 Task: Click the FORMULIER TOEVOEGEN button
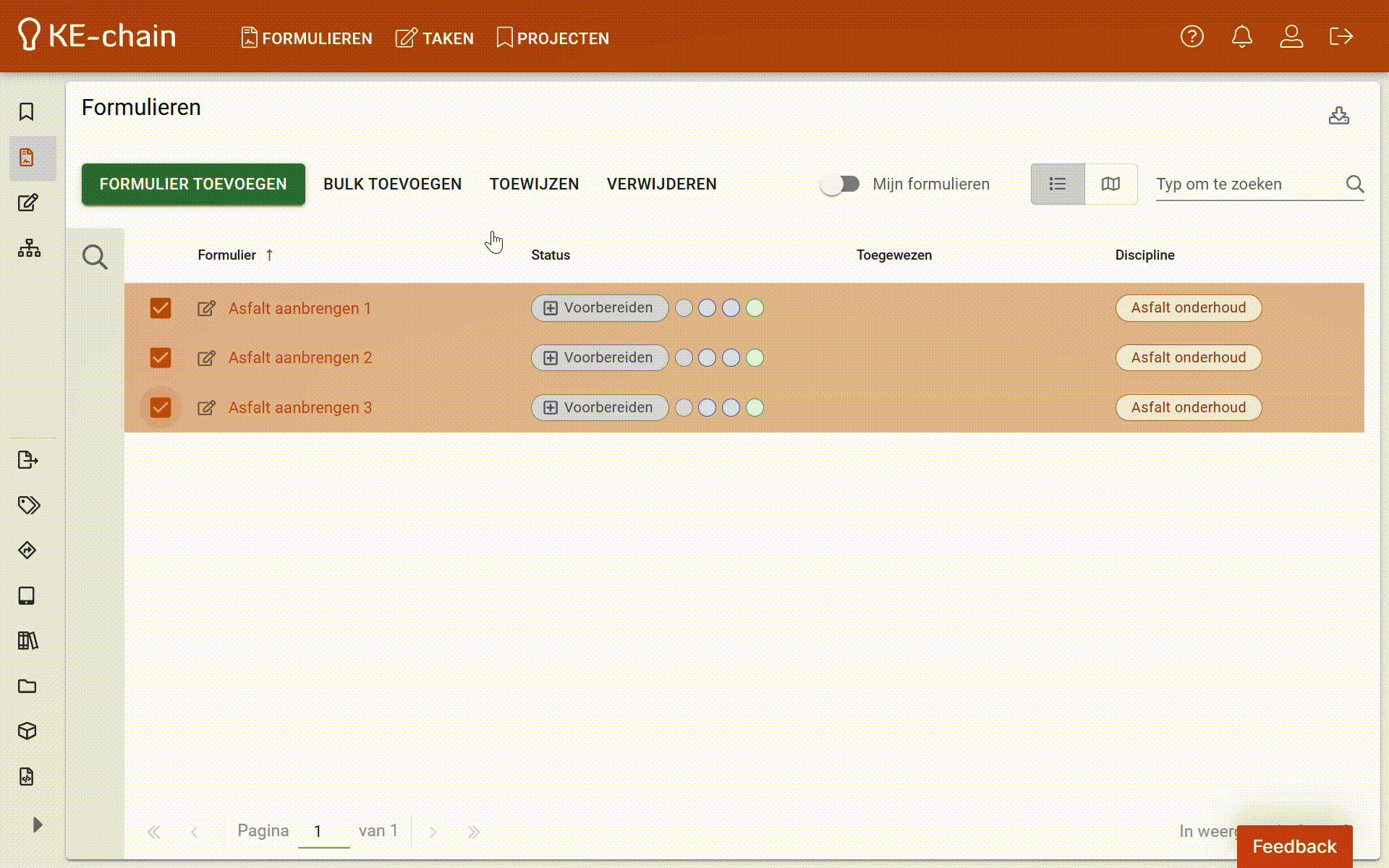[193, 184]
